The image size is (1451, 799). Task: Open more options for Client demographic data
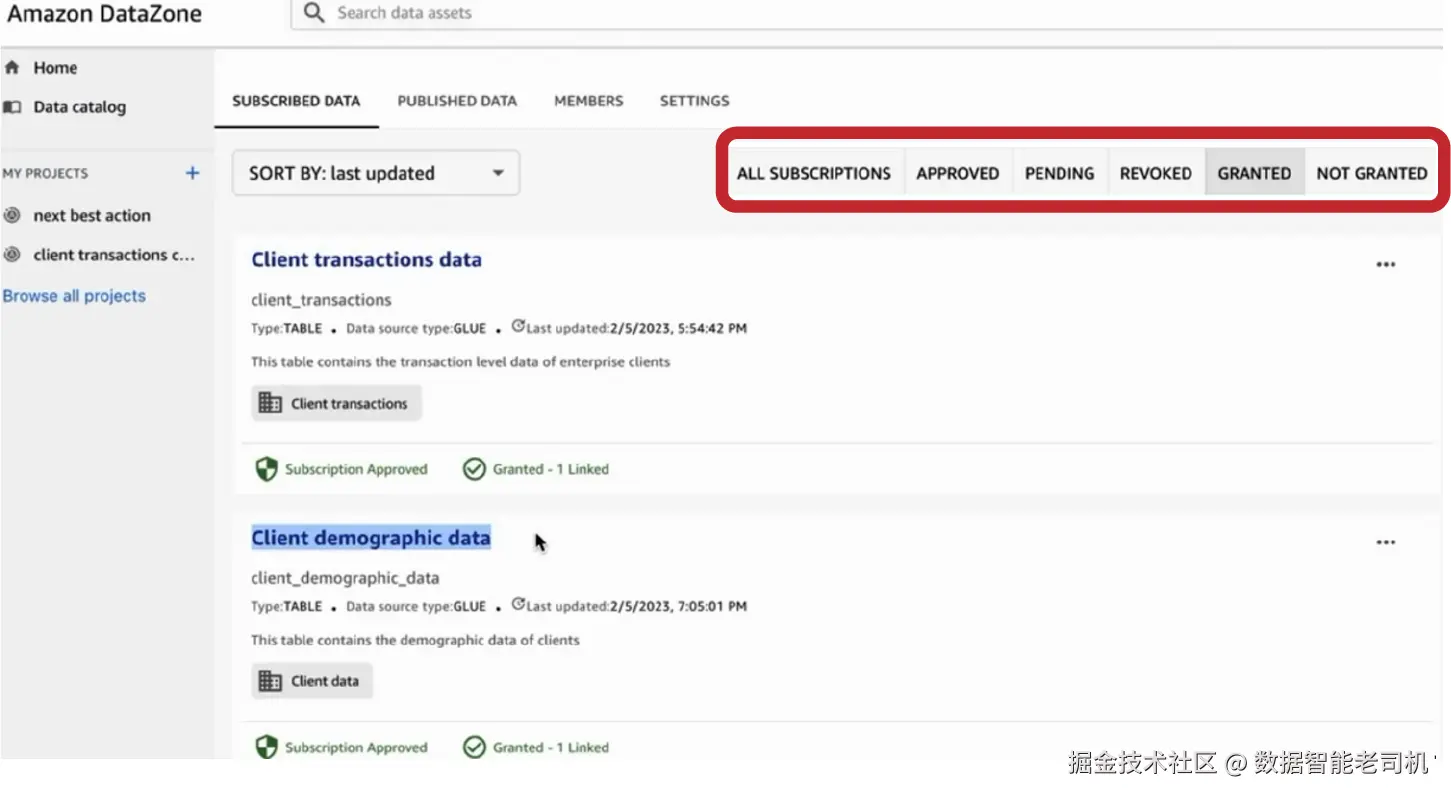(1385, 543)
